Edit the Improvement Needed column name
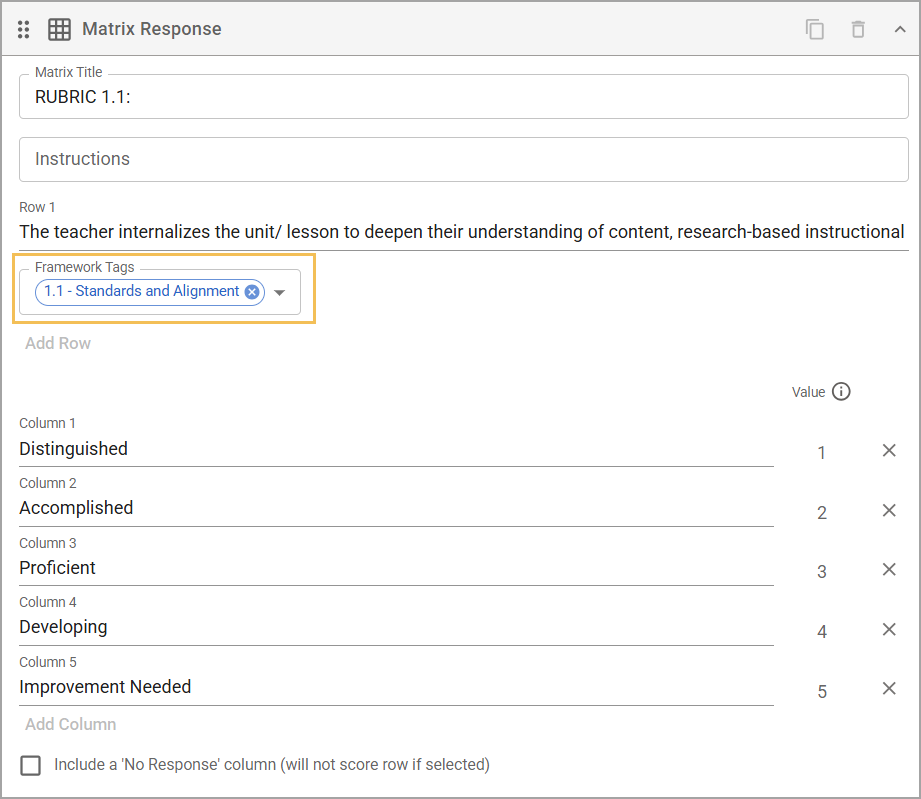Screen dimensions: 921x799 (396, 687)
